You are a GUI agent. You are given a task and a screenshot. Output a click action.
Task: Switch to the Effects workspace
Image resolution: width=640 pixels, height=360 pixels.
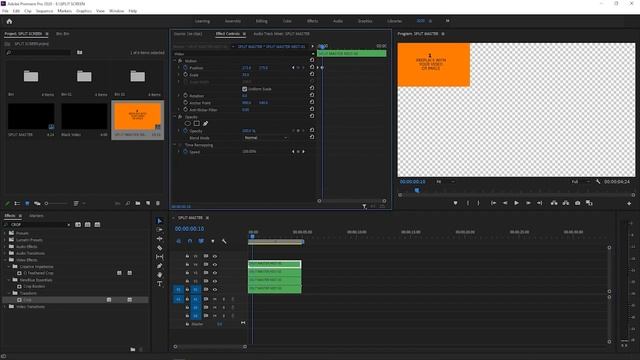point(312,21)
